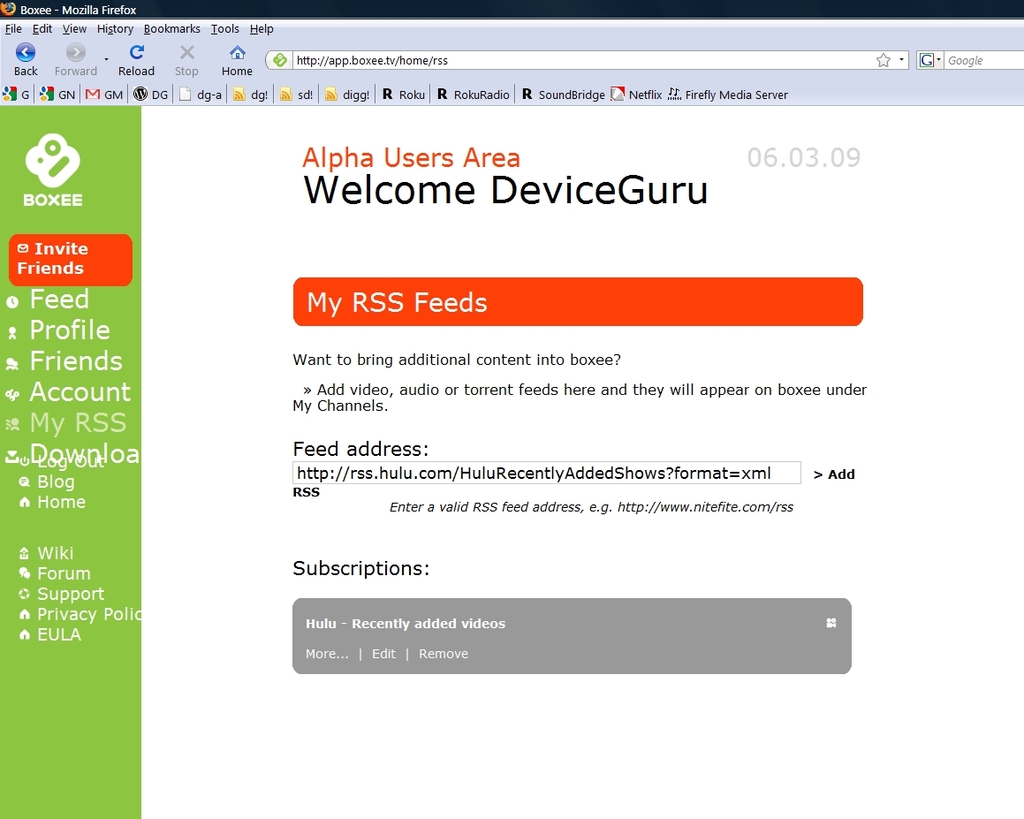Image resolution: width=1024 pixels, height=819 pixels.
Task: Open the dg! feed bookmark
Action: pyautogui.click(x=251, y=95)
